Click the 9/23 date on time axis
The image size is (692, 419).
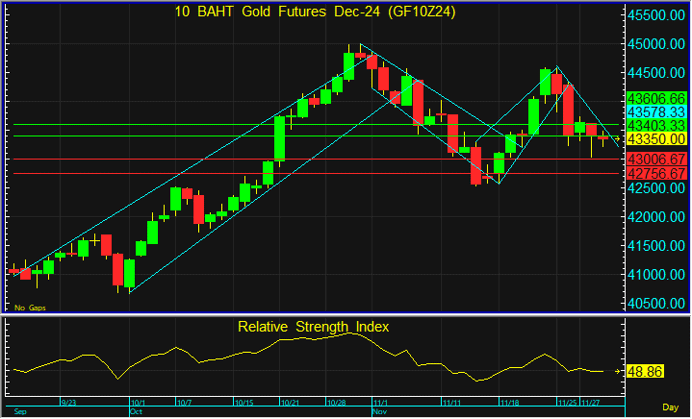(x=69, y=402)
